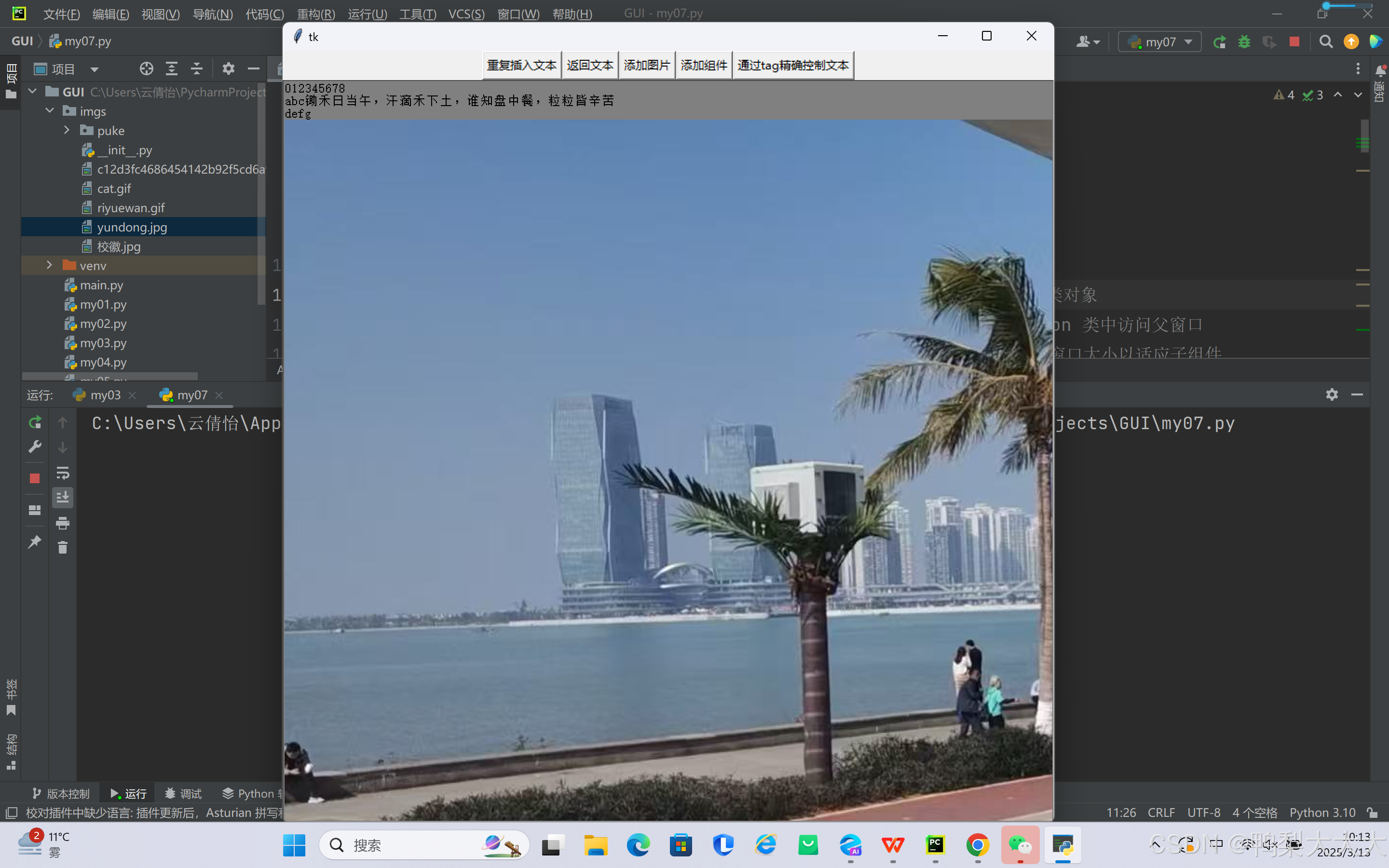Click the project tree horizontal scrollbar
This screenshot has height=868, width=1389.
(109, 376)
